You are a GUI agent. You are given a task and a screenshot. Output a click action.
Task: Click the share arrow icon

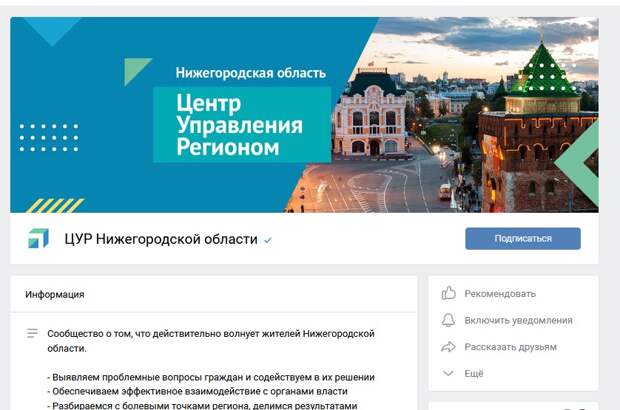pos(448,347)
